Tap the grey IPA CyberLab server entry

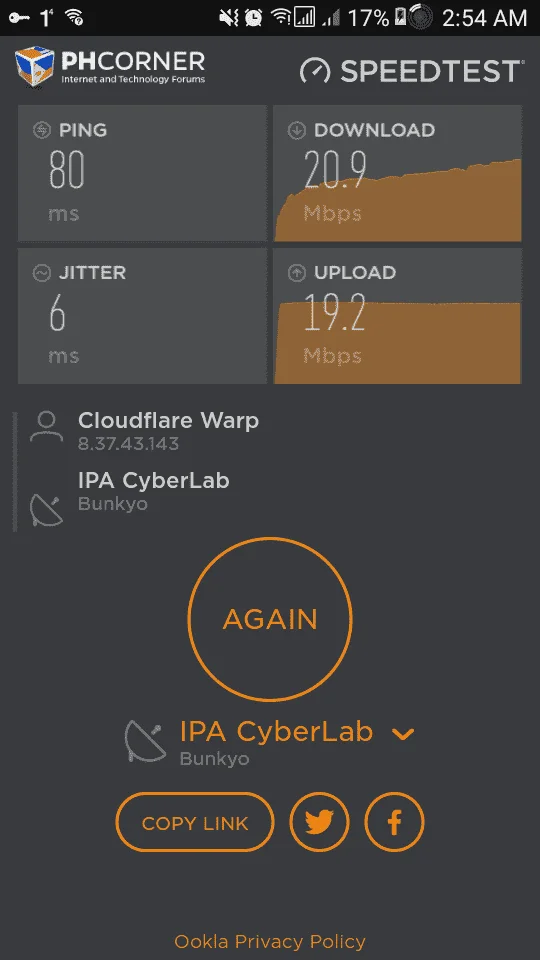pyautogui.click(x=154, y=480)
